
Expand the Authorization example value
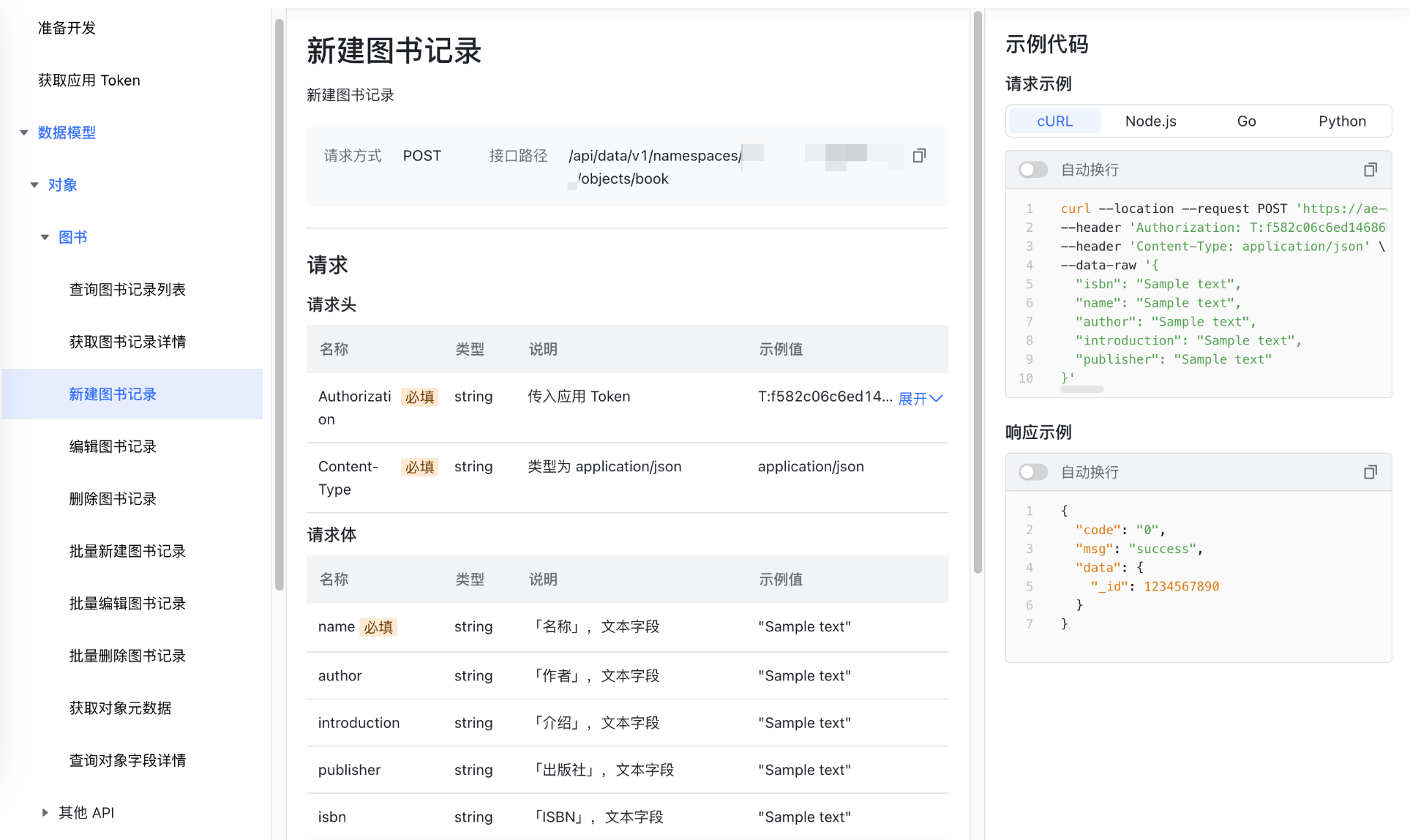(920, 398)
